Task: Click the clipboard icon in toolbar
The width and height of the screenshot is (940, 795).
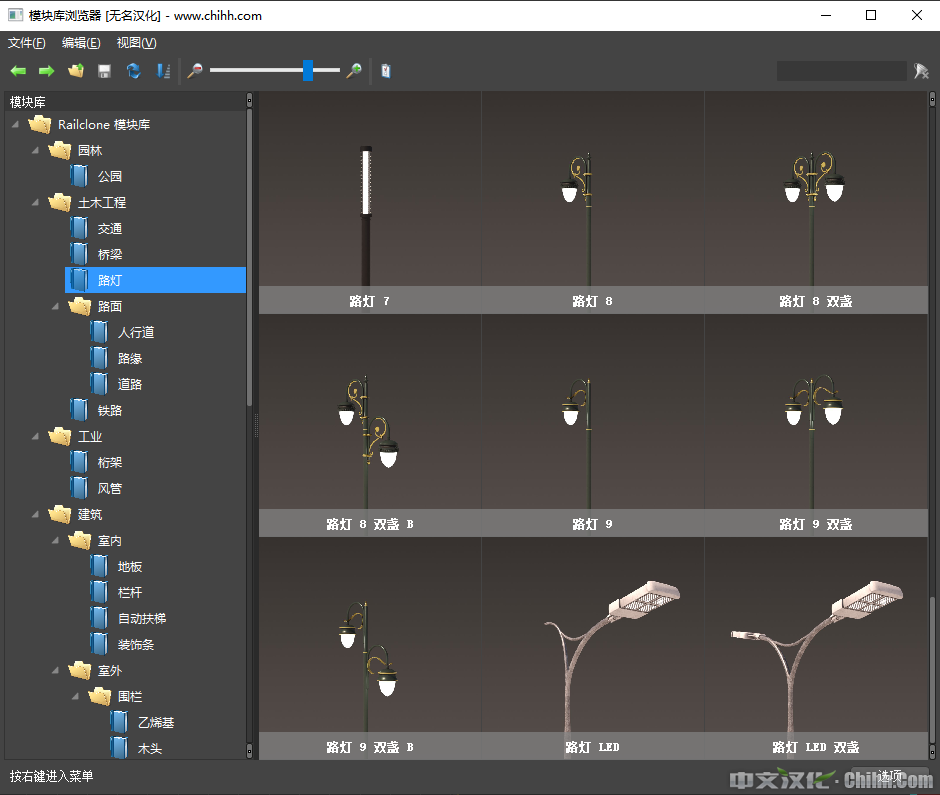Action: tap(386, 71)
